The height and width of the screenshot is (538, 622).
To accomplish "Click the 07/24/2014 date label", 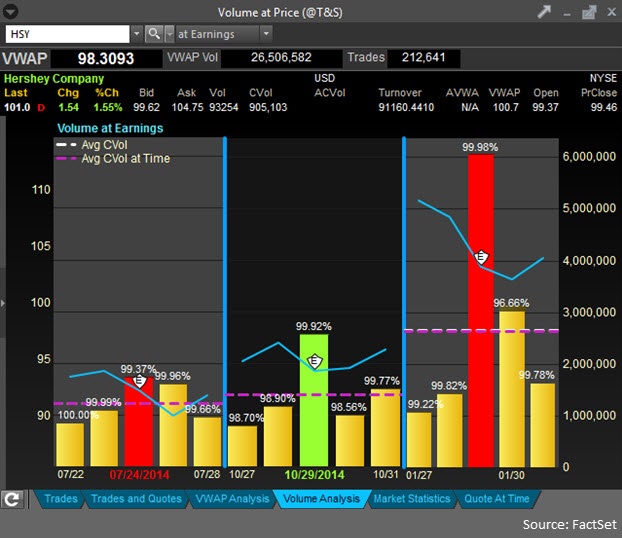I will [x=139, y=475].
